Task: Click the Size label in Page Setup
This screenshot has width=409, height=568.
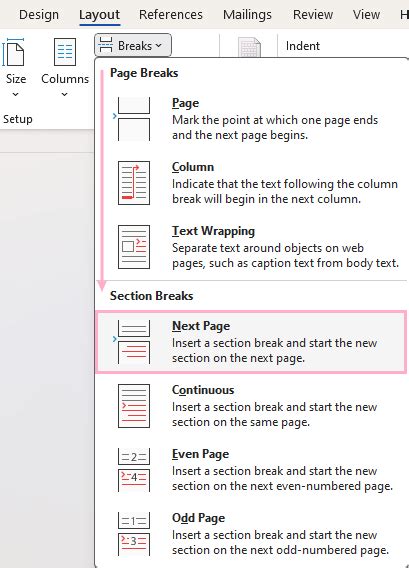Action: [16, 79]
